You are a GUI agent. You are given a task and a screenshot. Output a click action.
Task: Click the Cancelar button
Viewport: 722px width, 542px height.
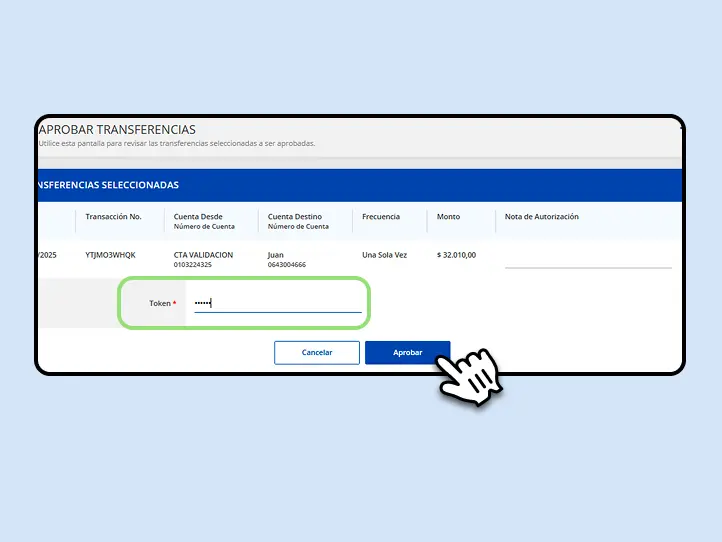(317, 352)
